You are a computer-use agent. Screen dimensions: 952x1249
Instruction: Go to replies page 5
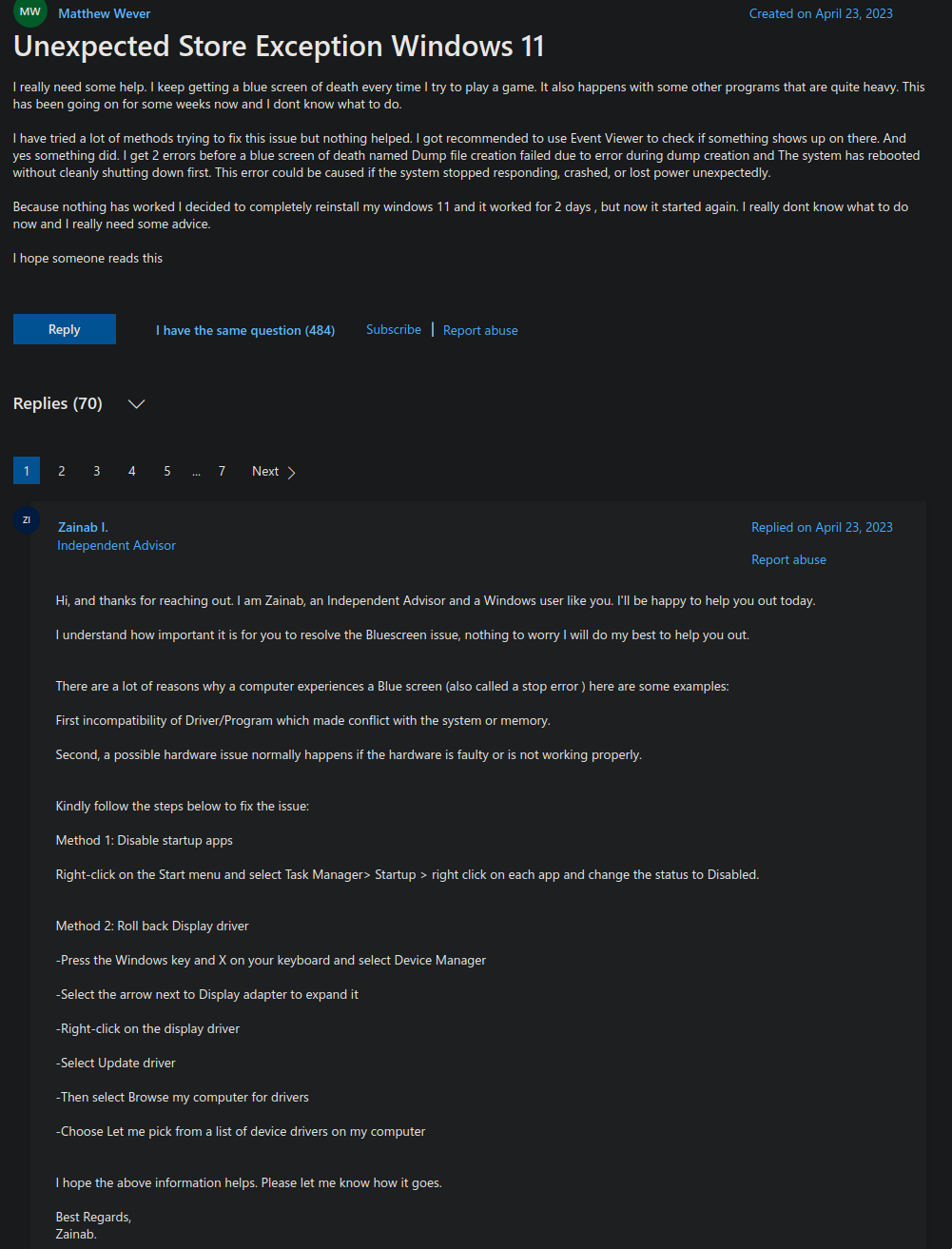166,471
